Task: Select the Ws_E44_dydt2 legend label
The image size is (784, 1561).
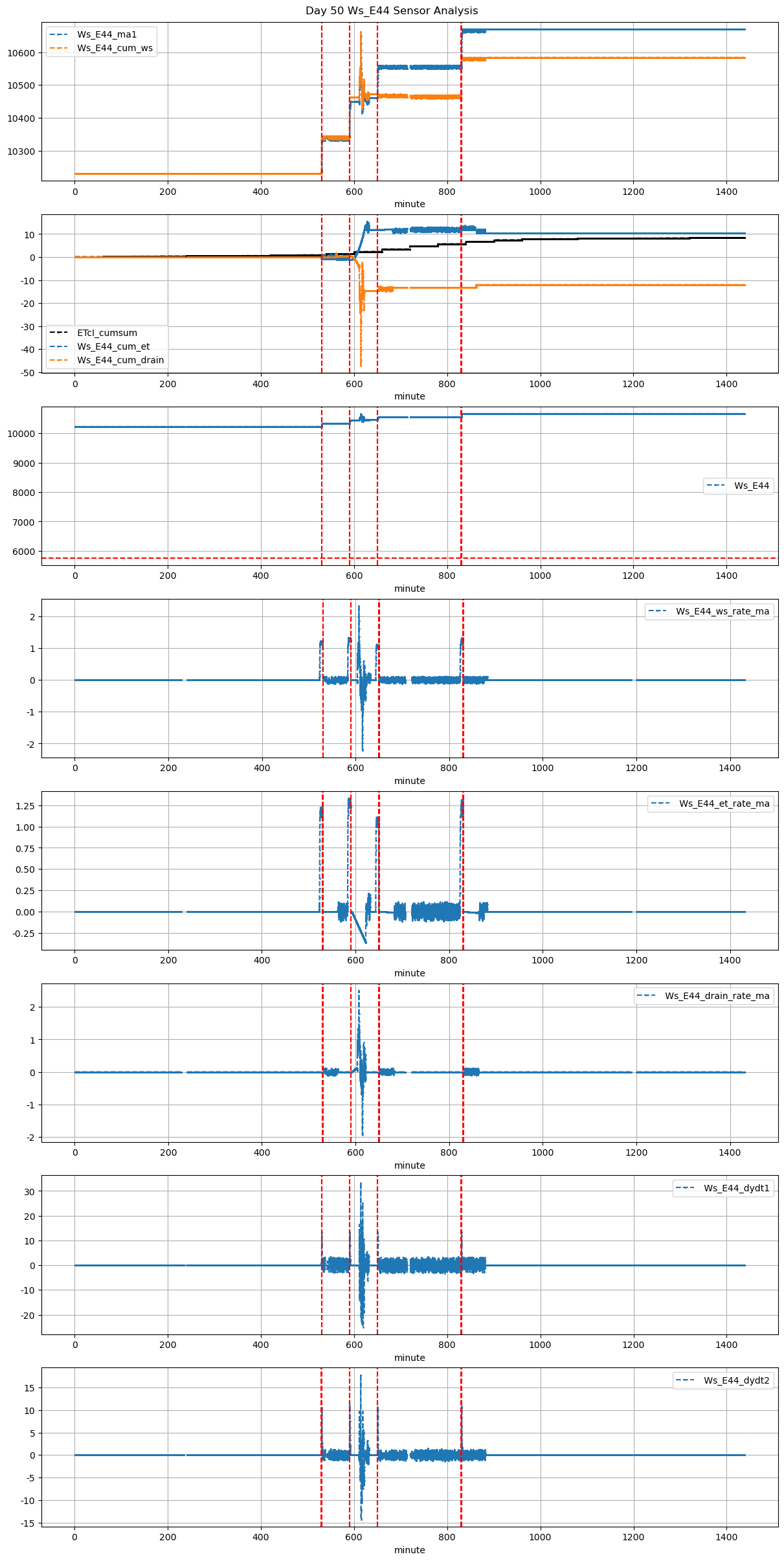Action: 737,1380
